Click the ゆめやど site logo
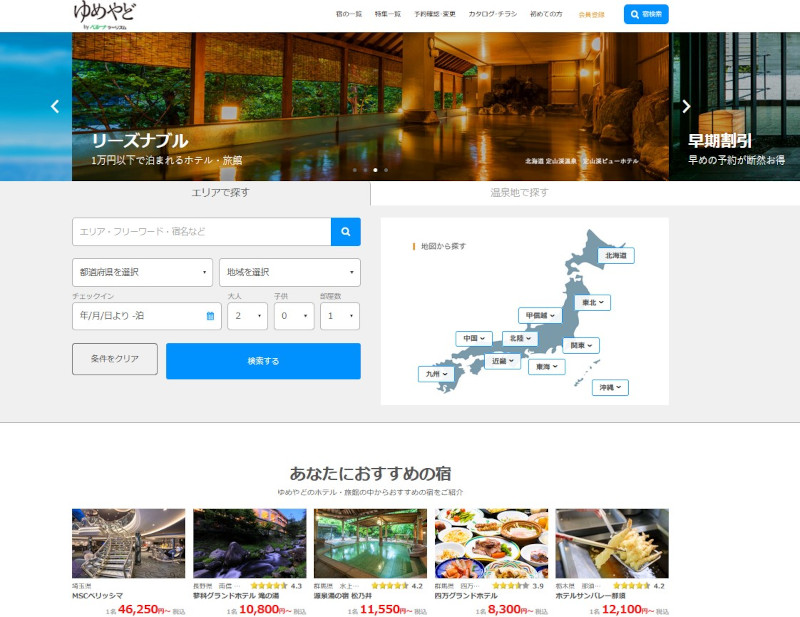Image resolution: width=800 pixels, height=617 pixels. coord(105,15)
